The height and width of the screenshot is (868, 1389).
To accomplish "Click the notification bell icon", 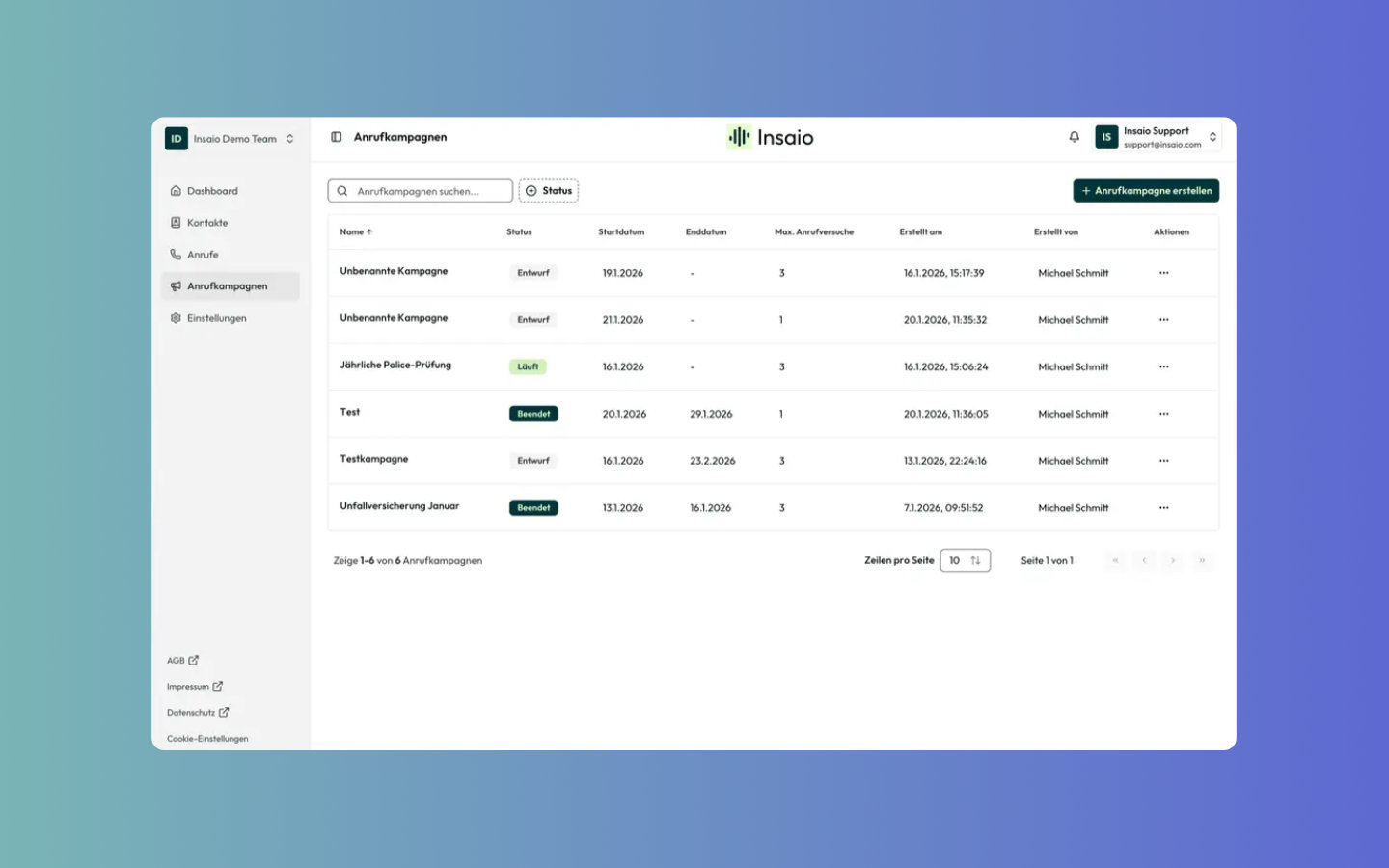I will pyautogui.click(x=1074, y=137).
